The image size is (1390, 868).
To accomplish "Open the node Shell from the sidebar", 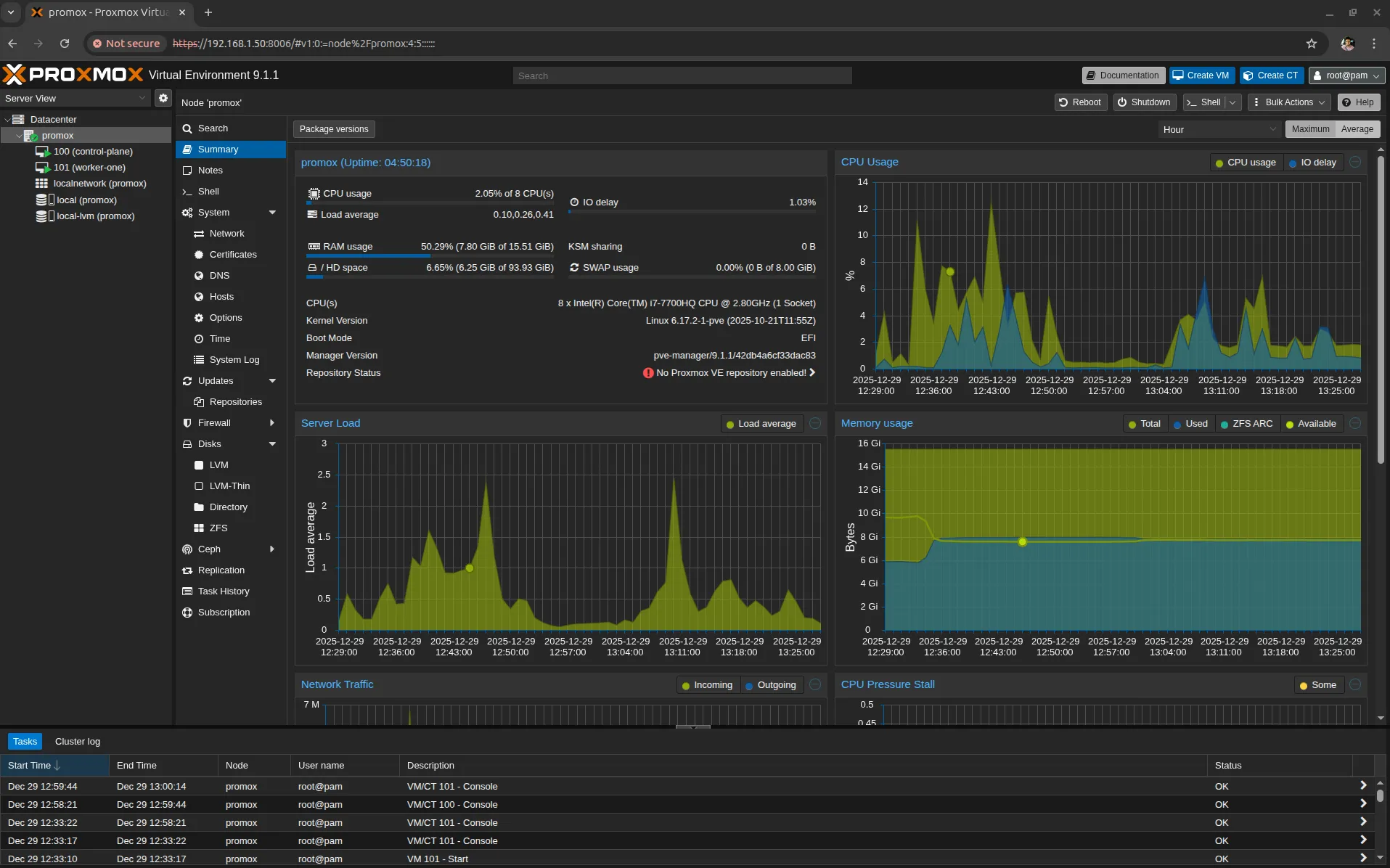I will (x=208, y=191).
